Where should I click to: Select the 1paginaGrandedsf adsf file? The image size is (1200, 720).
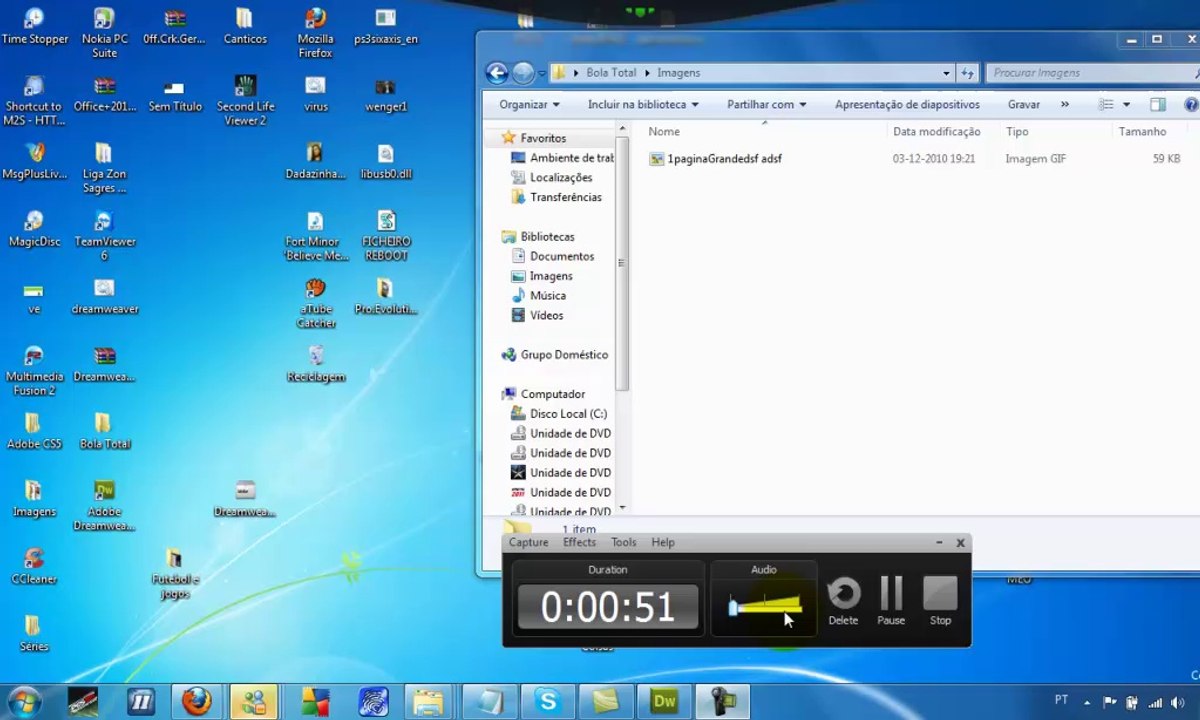click(714, 159)
